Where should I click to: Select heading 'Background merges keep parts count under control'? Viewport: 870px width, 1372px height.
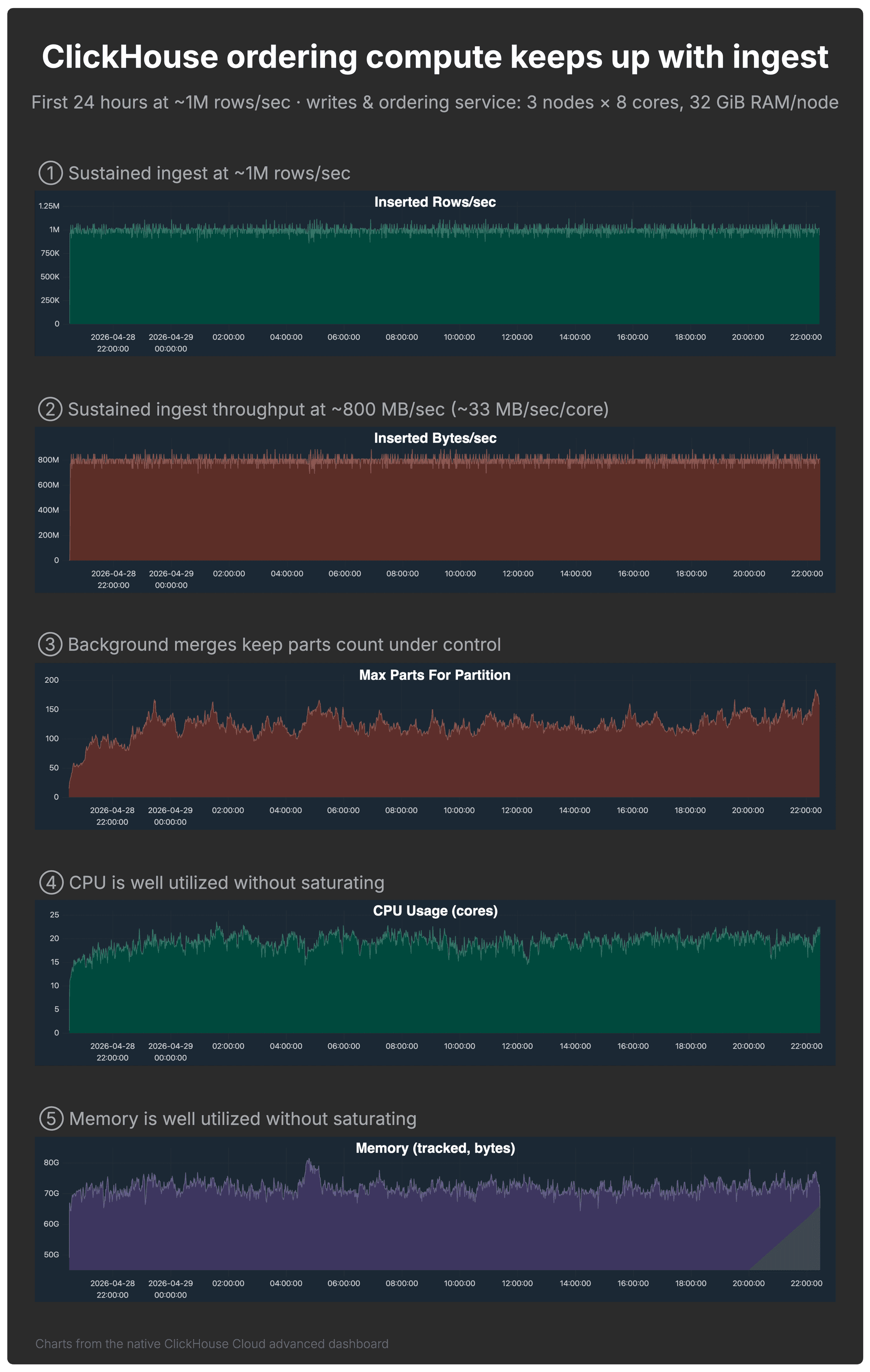pos(284,645)
